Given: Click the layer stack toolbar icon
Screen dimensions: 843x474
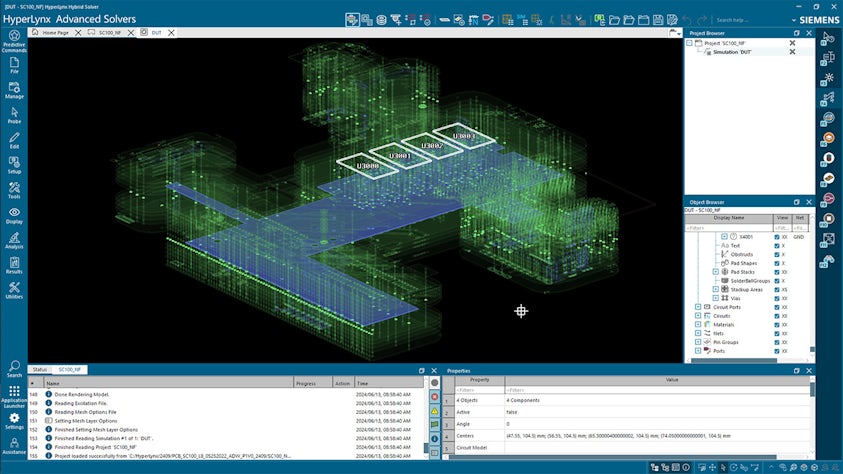Looking at the screenshot, I should pos(381,20).
